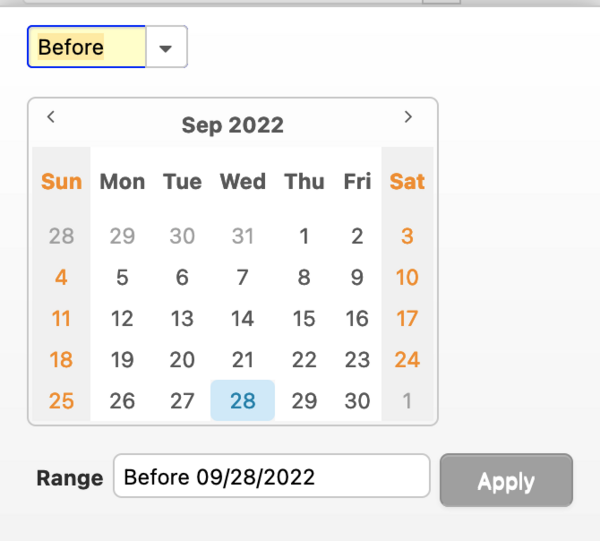
Task: Choose Sunday September 4
Action: [61, 278]
